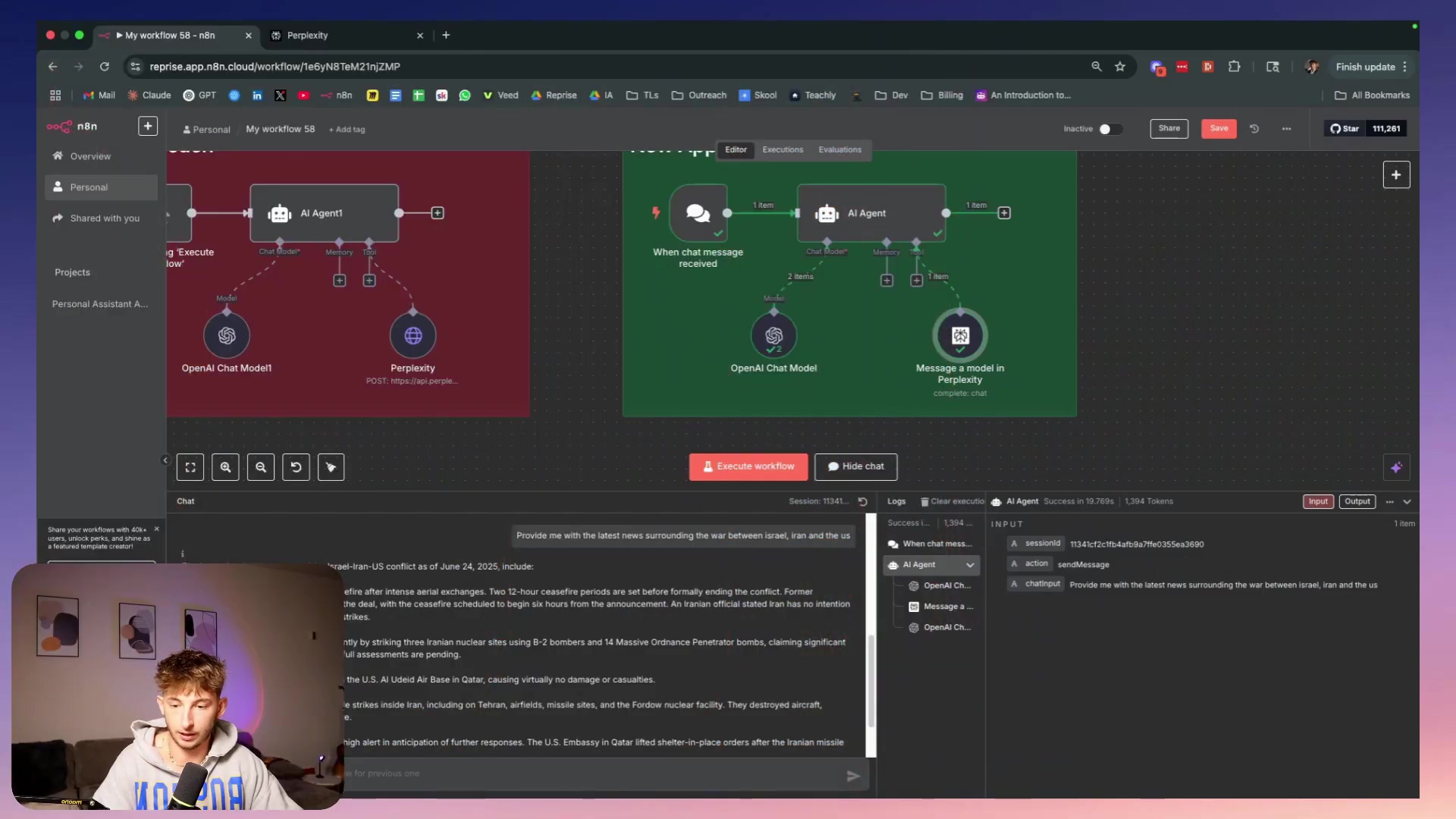The width and height of the screenshot is (1456, 819).
Task: Select Message a ... log entry
Action: (x=941, y=607)
